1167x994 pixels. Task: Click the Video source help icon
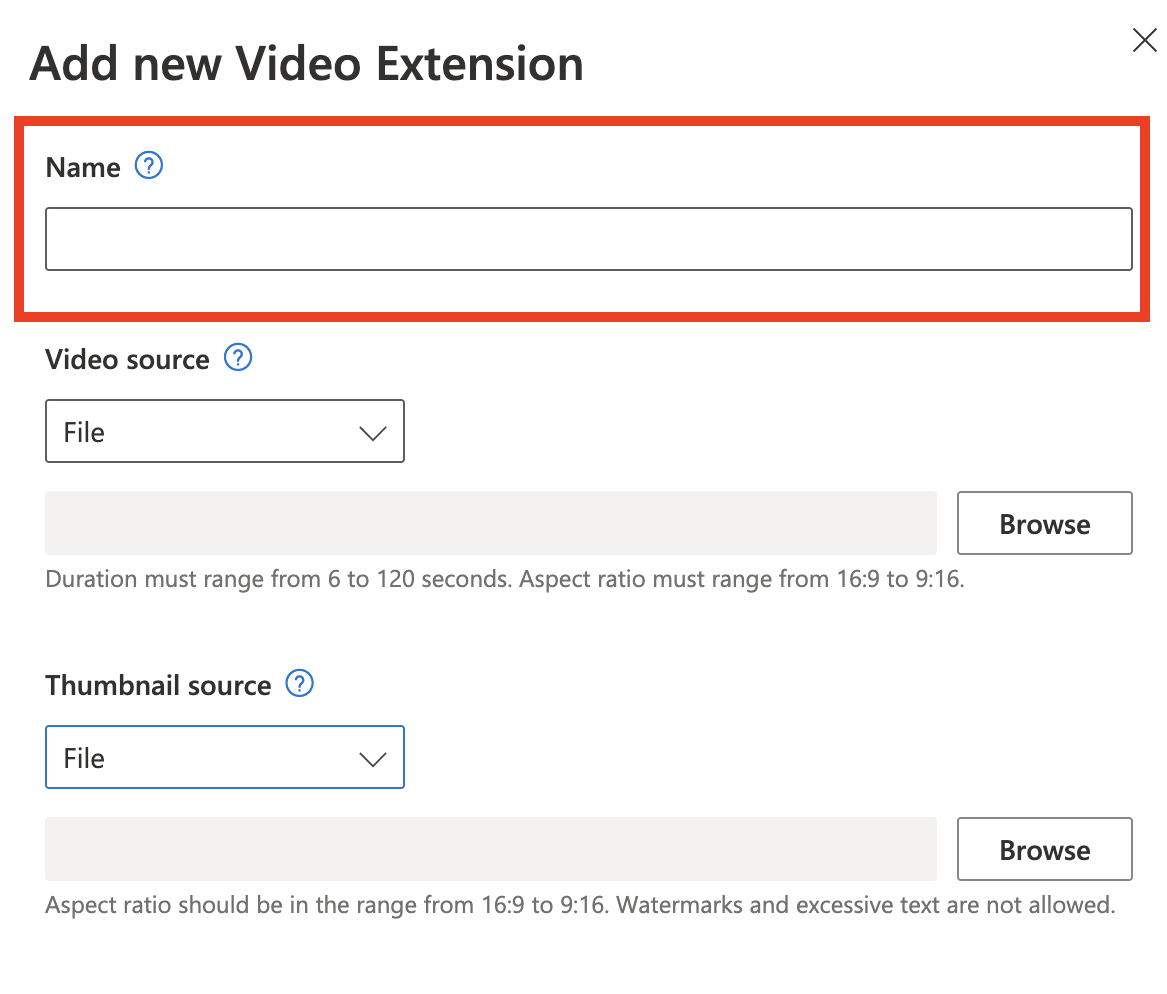click(x=238, y=358)
